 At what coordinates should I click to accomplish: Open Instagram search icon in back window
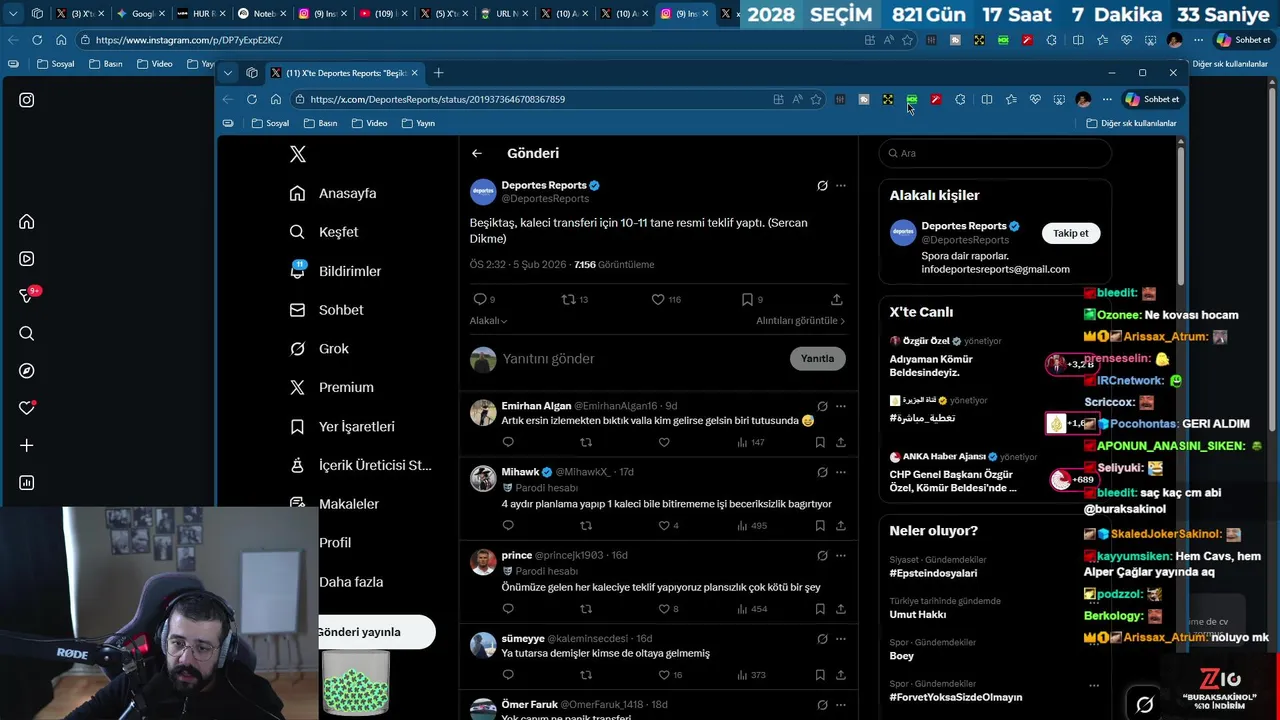click(x=27, y=333)
